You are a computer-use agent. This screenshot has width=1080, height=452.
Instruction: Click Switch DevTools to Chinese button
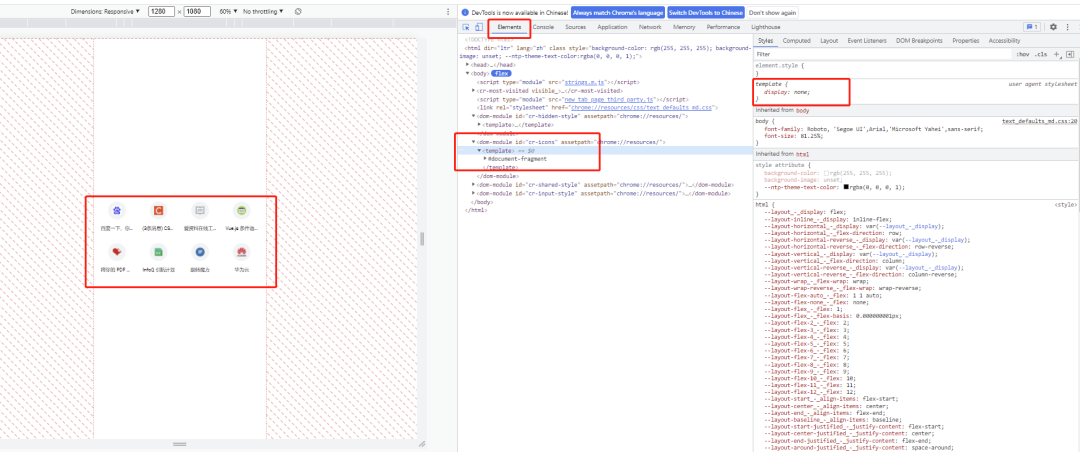click(x=706, y=12)
